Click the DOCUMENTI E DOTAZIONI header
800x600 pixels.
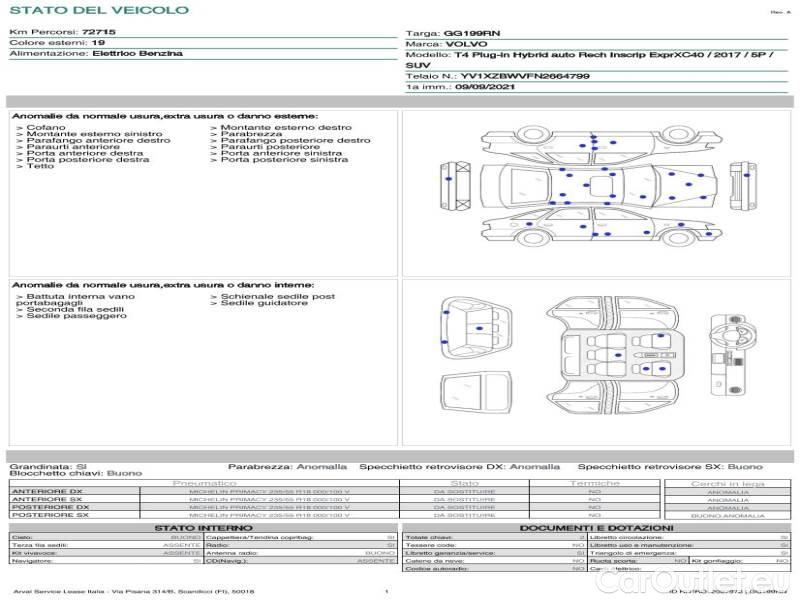(595, 527)
